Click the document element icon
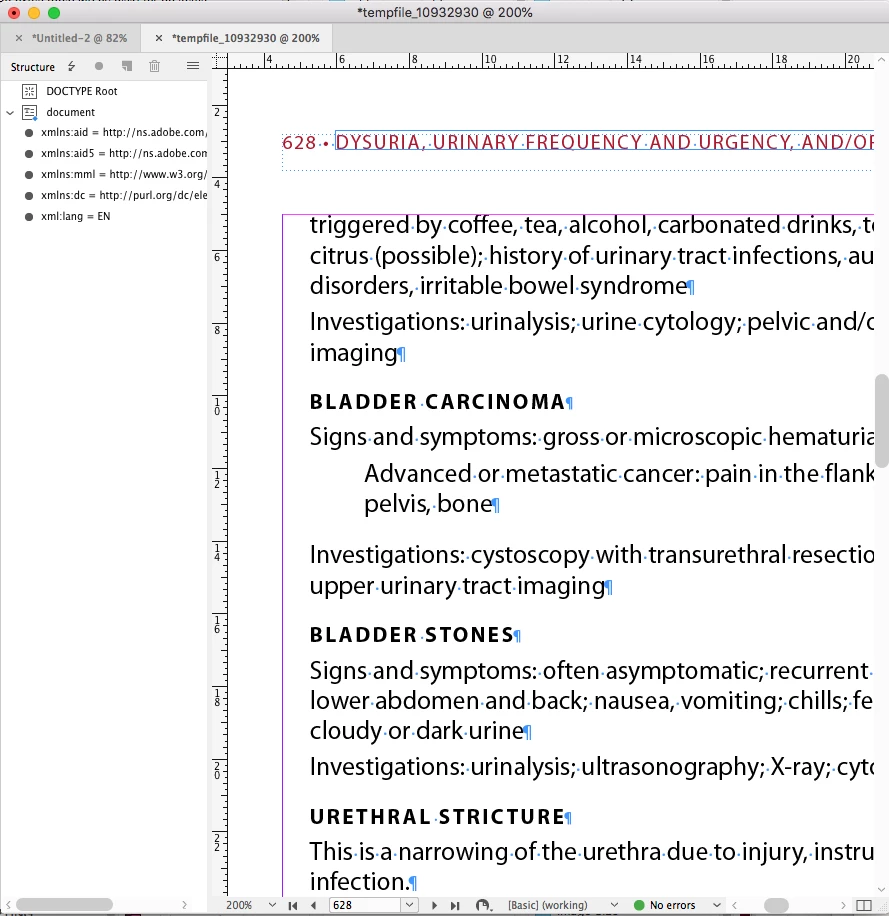 [30, 112]
